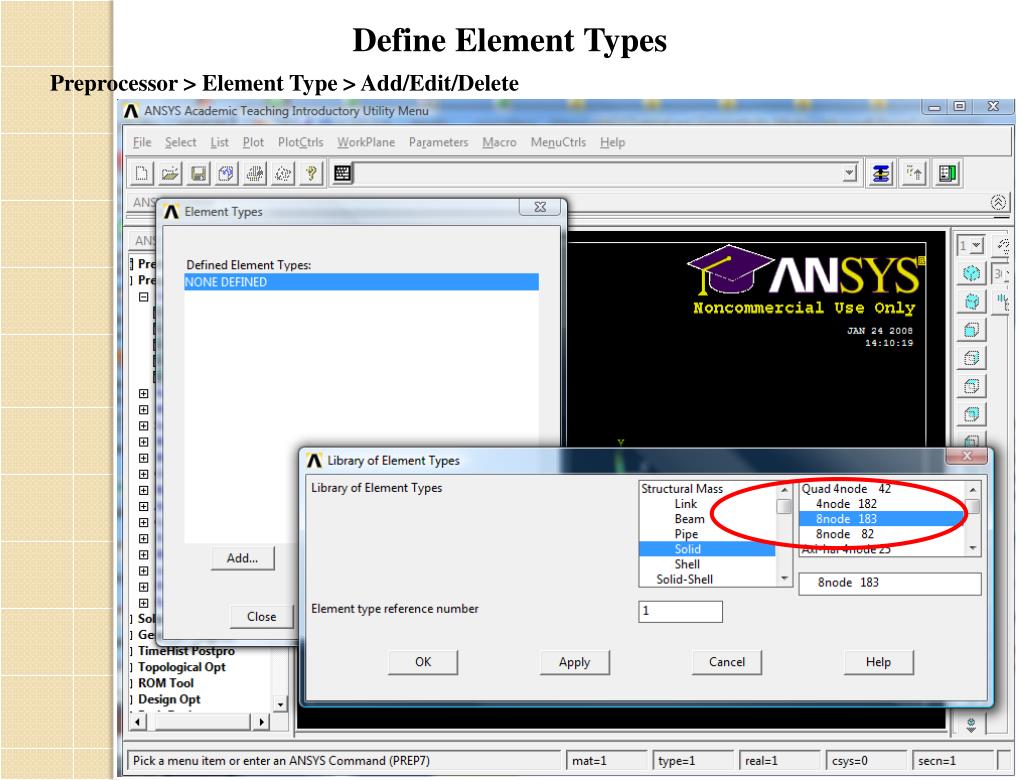
Task: Select the Right View cube icon
Action: coord(971,357)
